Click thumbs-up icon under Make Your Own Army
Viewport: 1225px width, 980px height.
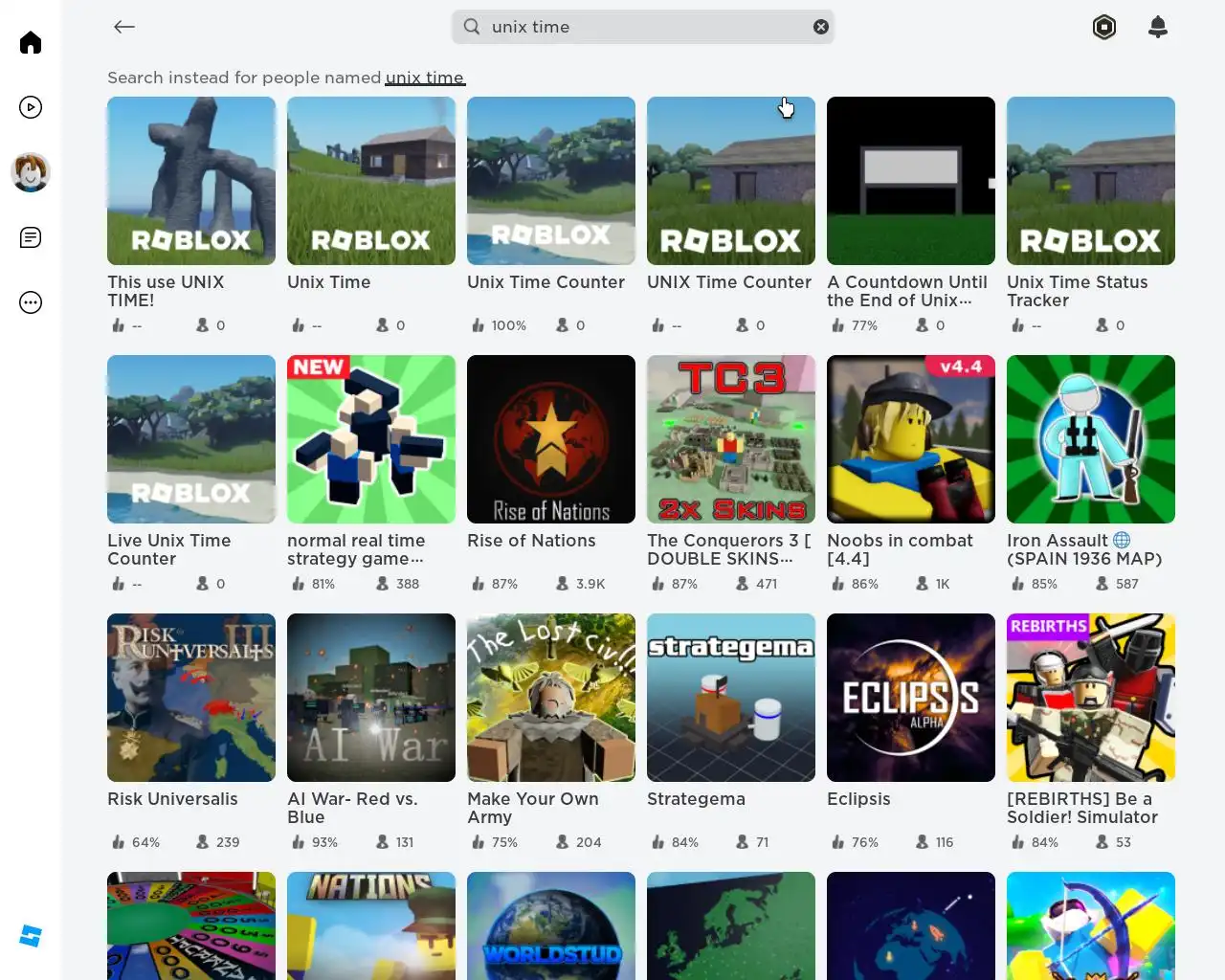[478, 842]
